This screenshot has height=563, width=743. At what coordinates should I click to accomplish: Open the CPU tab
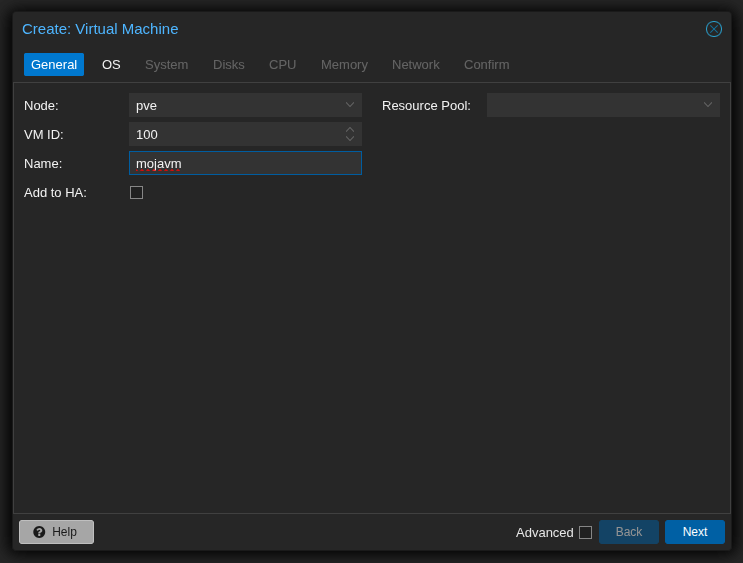(x=282, y=65)
